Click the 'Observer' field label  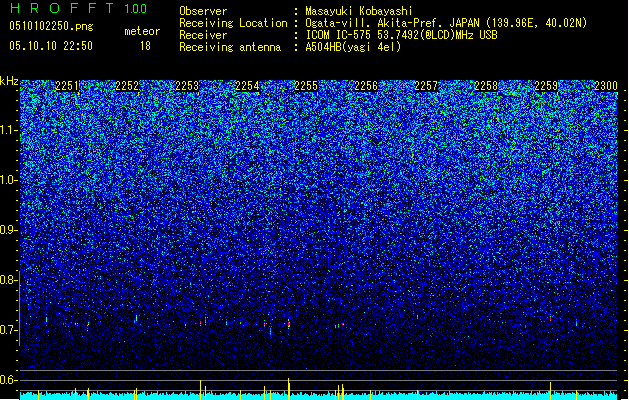tap(203, 11)
